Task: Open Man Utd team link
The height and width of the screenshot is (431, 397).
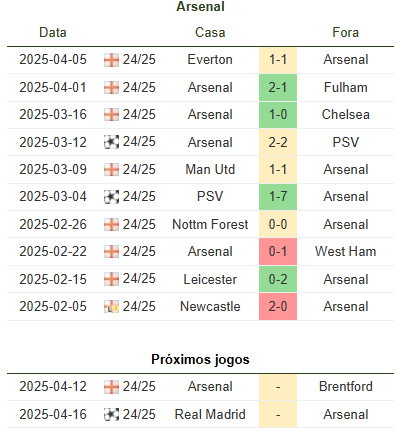Action: tap(210, 169)
